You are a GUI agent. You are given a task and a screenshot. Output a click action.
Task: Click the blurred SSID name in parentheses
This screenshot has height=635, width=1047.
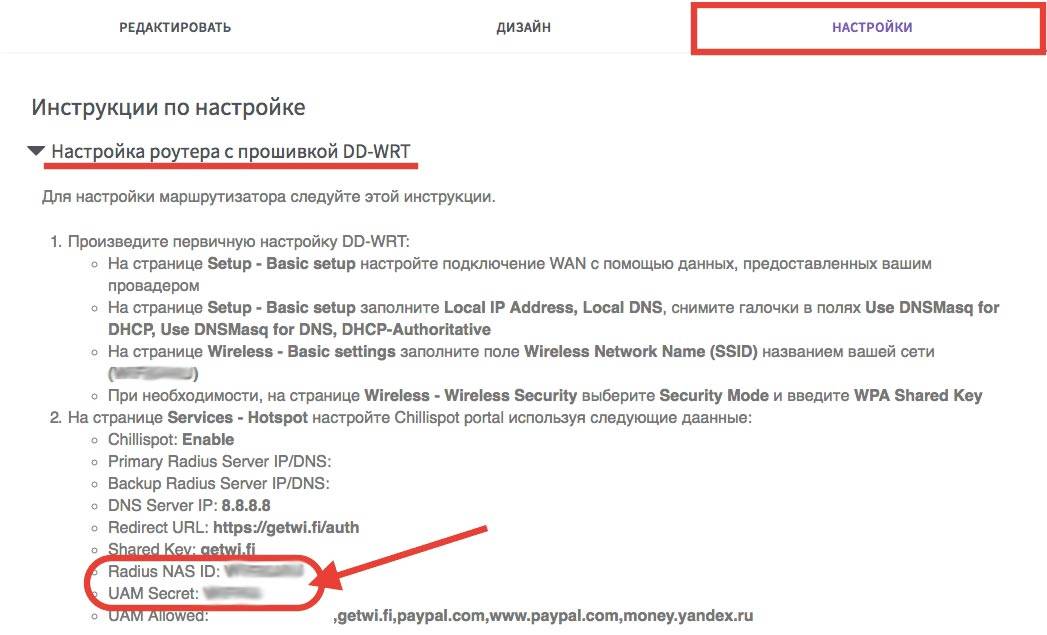[154, 373]
